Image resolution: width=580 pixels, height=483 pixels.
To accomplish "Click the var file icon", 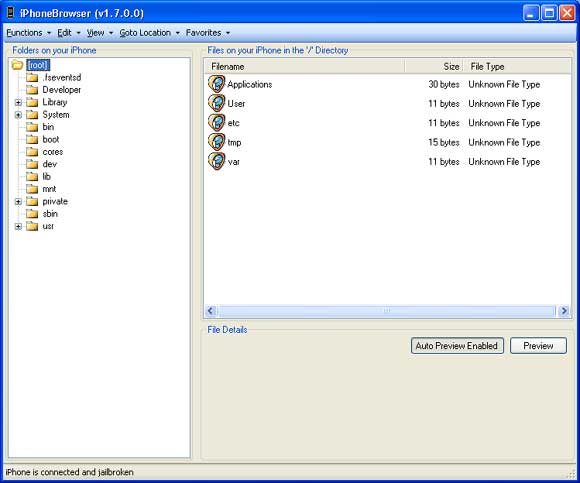I will click(216, 161).
